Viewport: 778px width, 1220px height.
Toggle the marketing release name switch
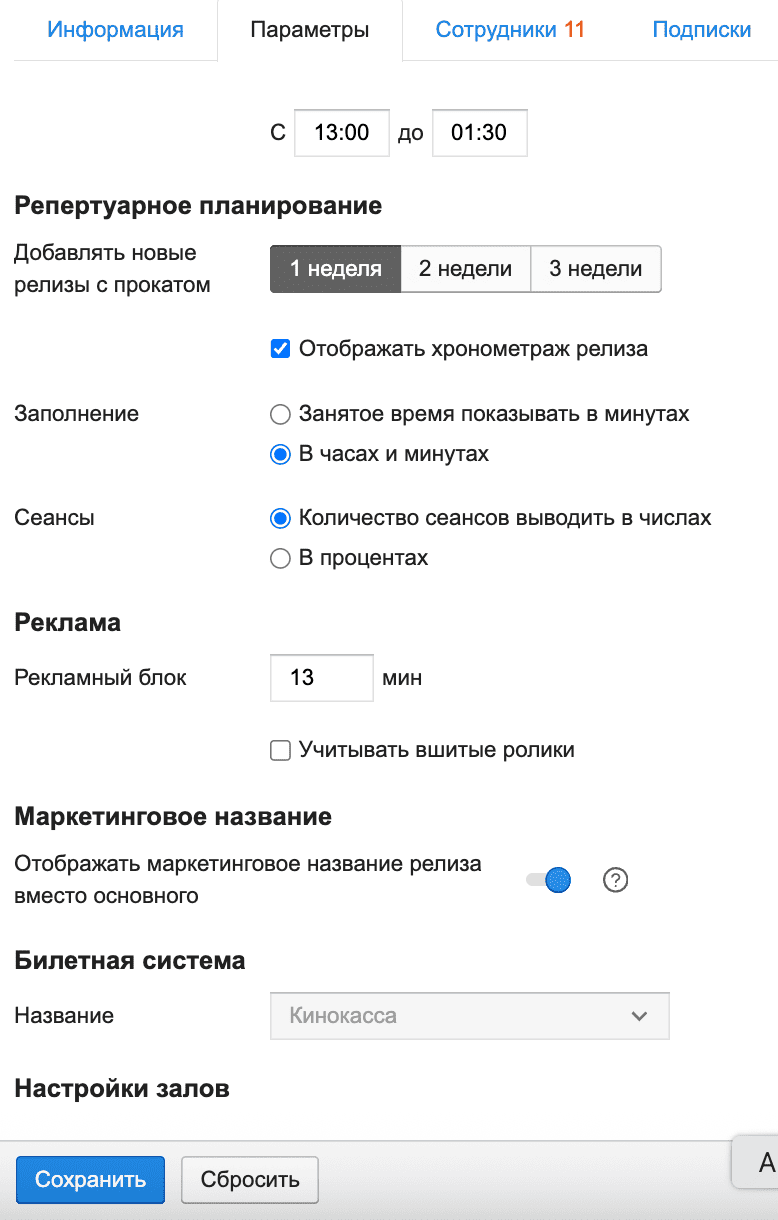coord(549,880)
